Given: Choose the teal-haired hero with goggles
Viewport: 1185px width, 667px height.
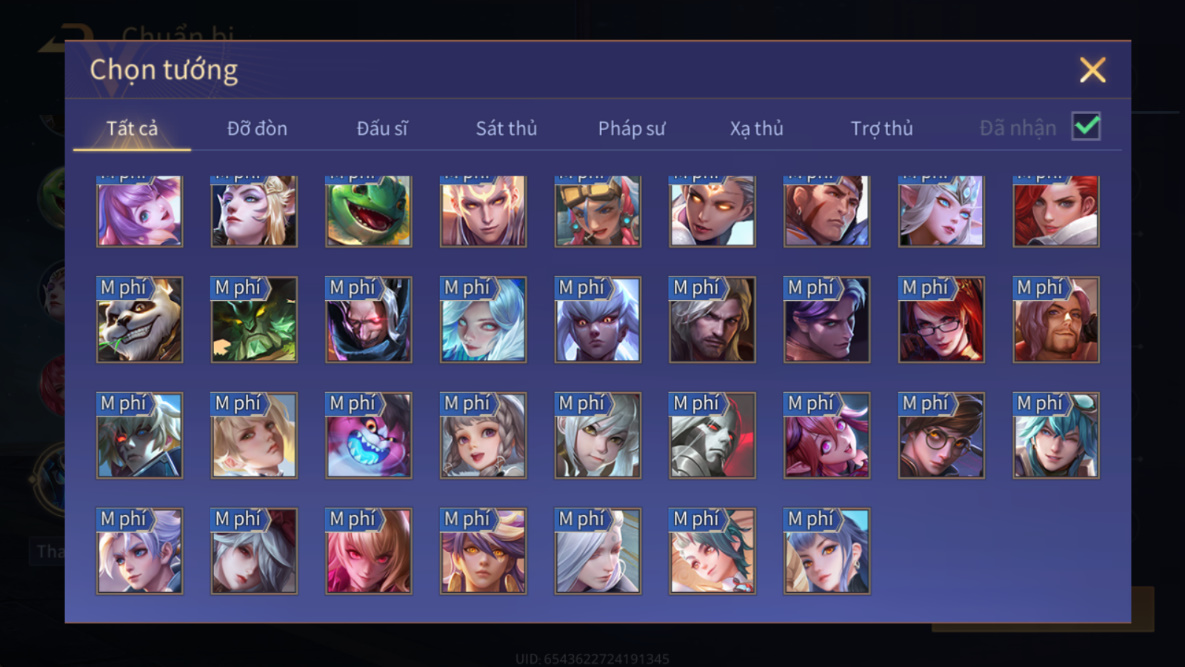Looking at the screenshot, I should coord(1056,435).
